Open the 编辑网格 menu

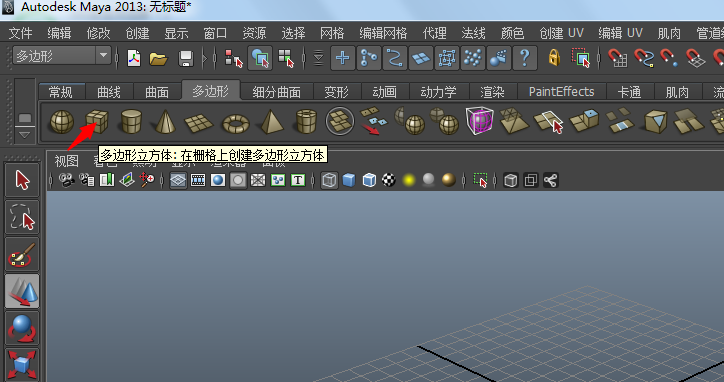click(383, 33)
